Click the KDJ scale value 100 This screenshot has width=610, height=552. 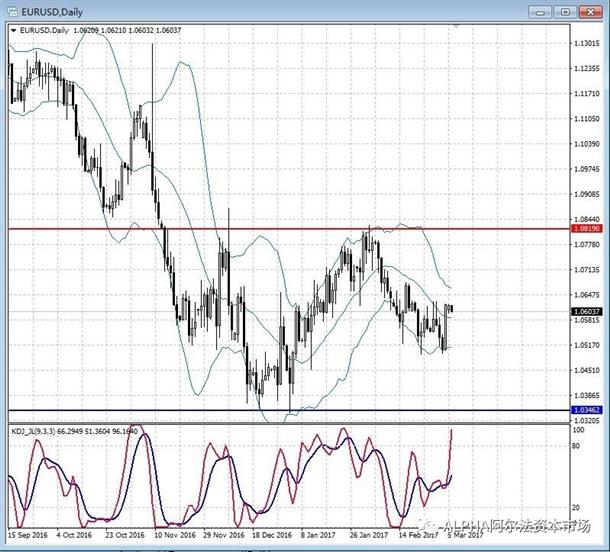[x=579, y=430]
